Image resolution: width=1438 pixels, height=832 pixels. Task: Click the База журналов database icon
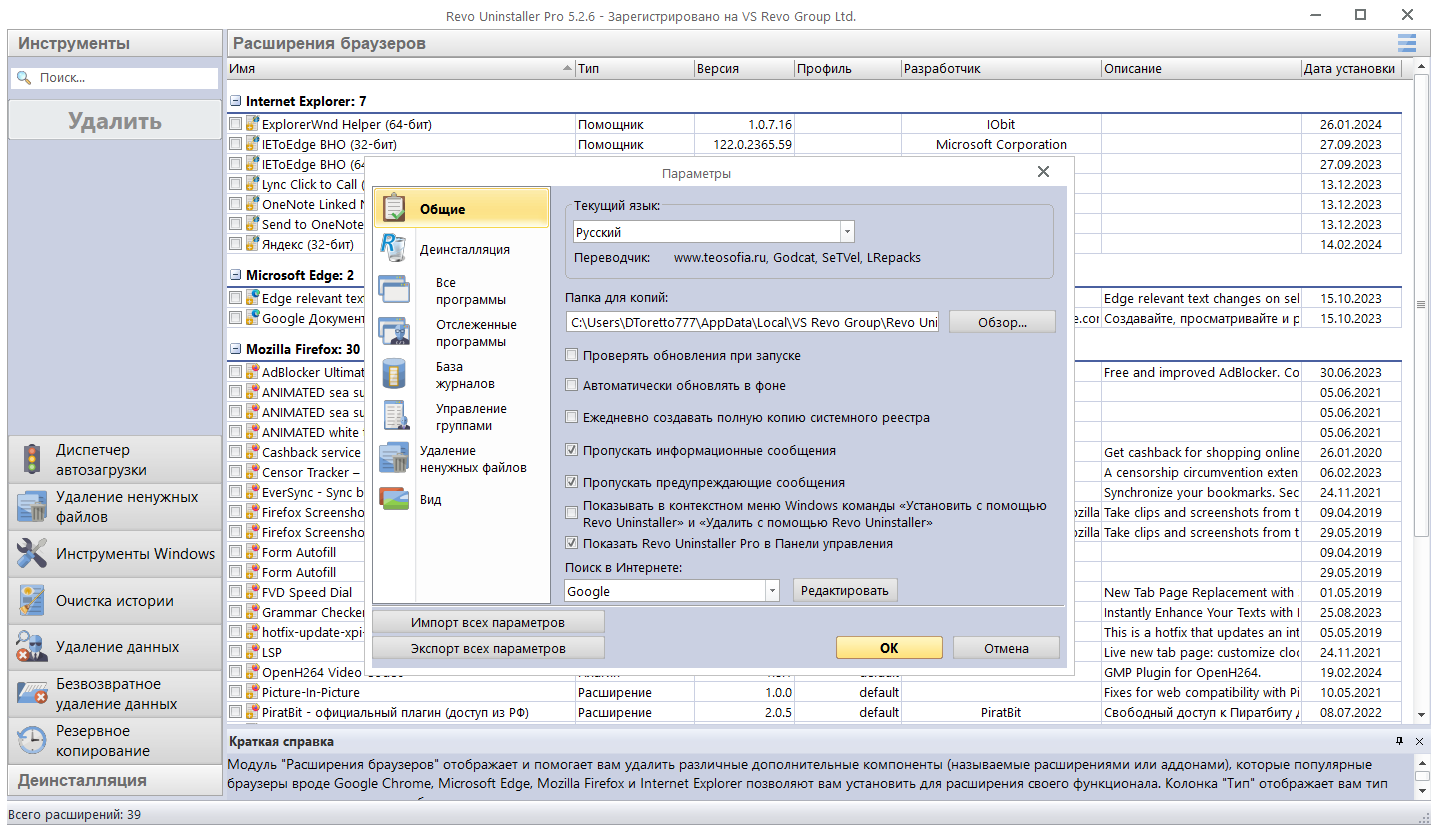pos(394,374)
